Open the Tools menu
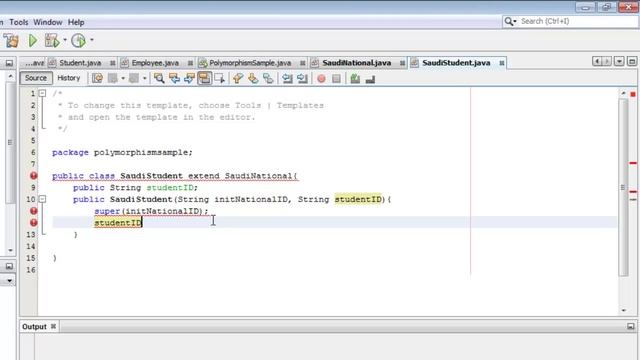 point(19,22)
